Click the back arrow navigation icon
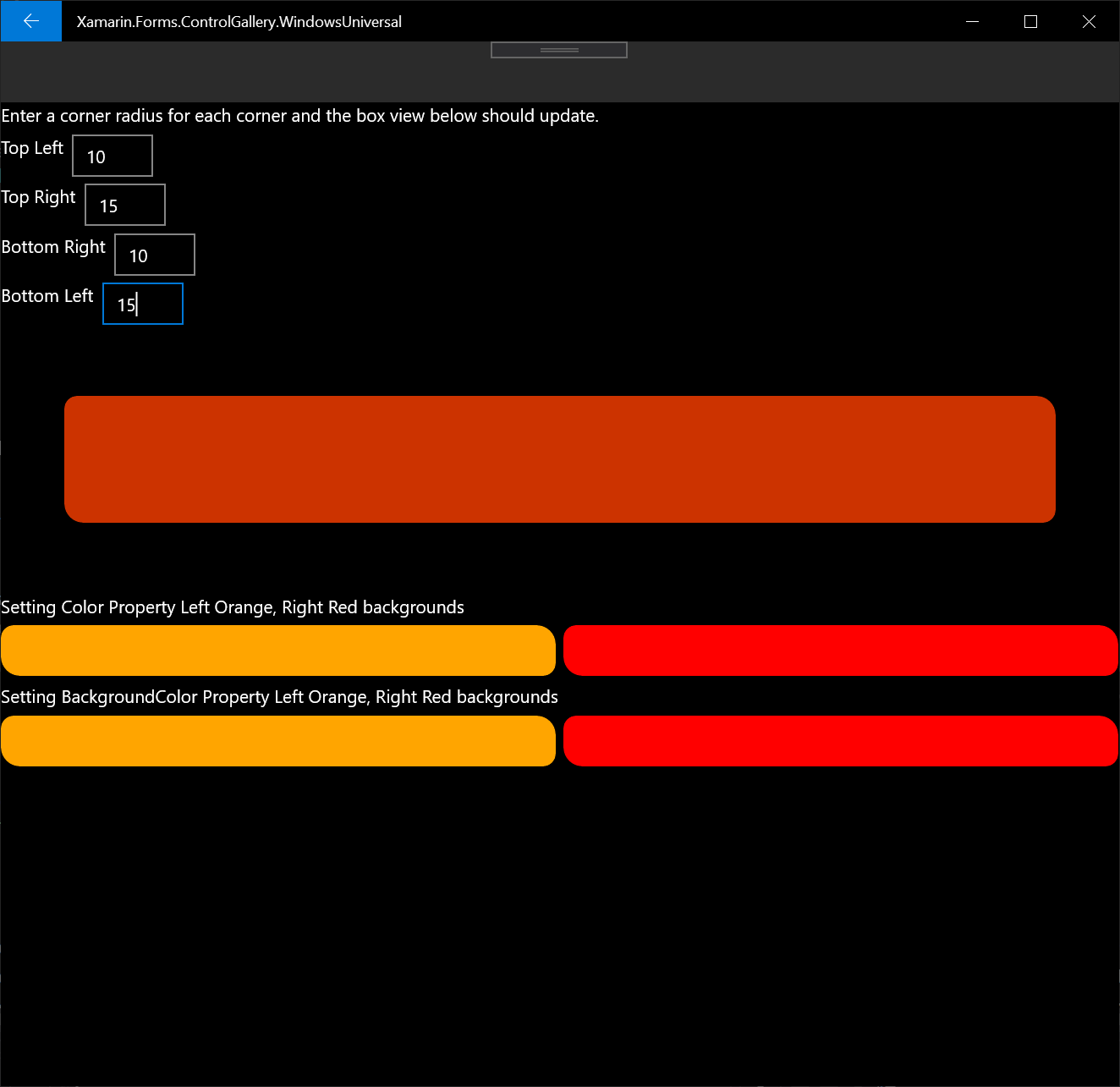The image size is (1120, 1087). point(30,21)
